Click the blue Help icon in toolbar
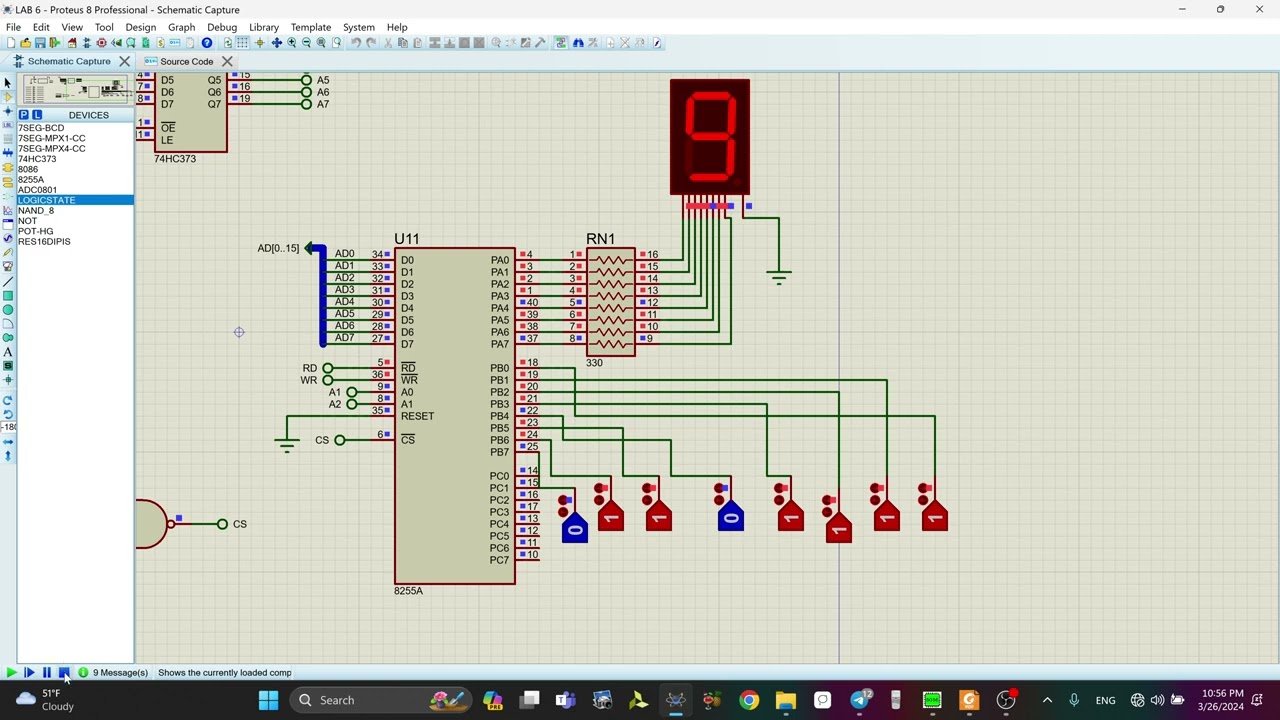Screen dimensions: 1280x720 pos(207,43)
